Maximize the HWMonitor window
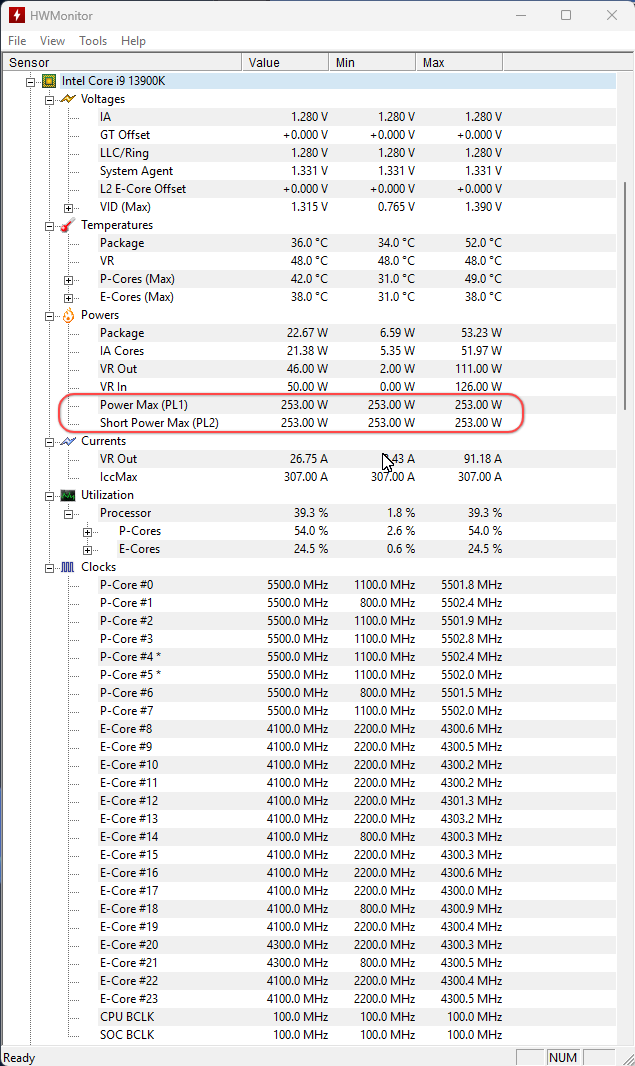Viewport: 635px width, 1066px height. coord(566,15)
